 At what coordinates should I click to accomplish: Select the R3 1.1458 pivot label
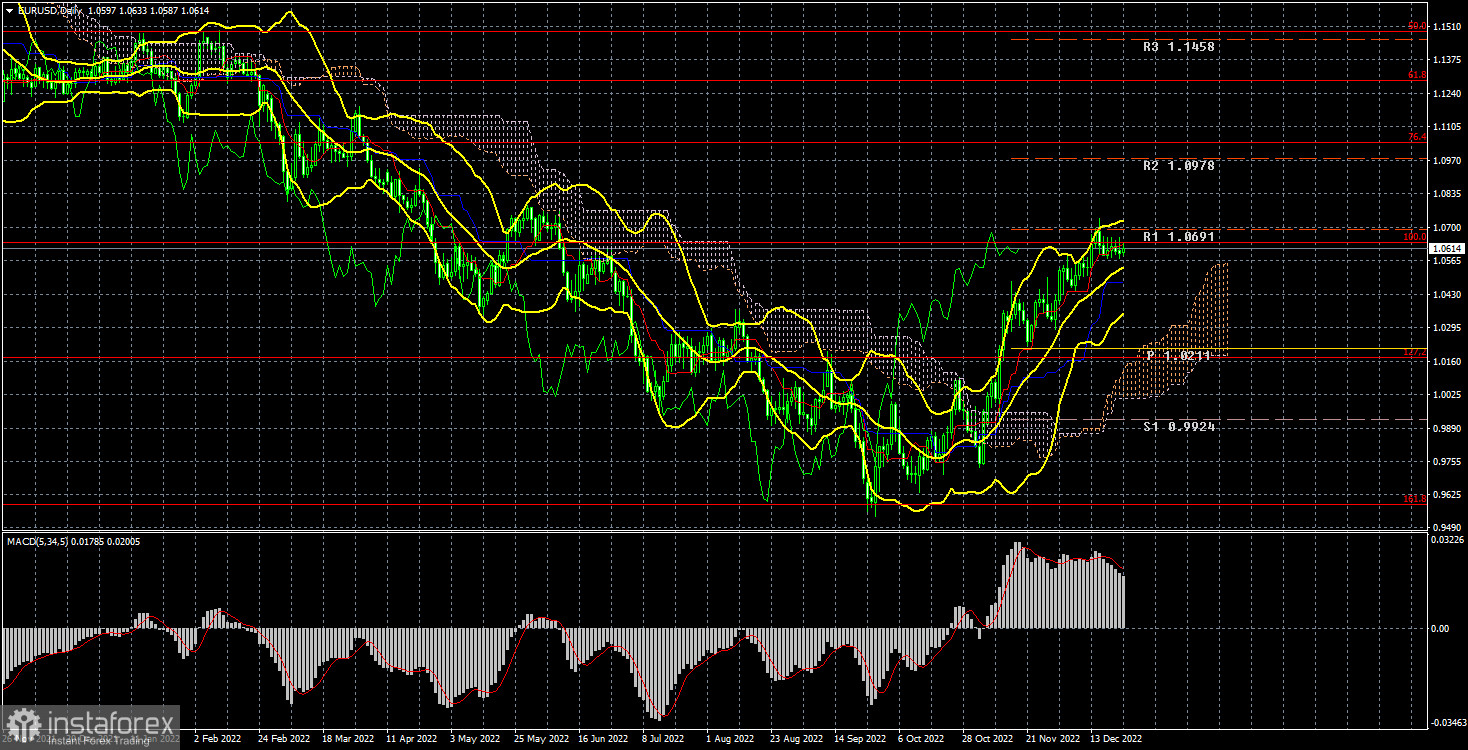1179,46
